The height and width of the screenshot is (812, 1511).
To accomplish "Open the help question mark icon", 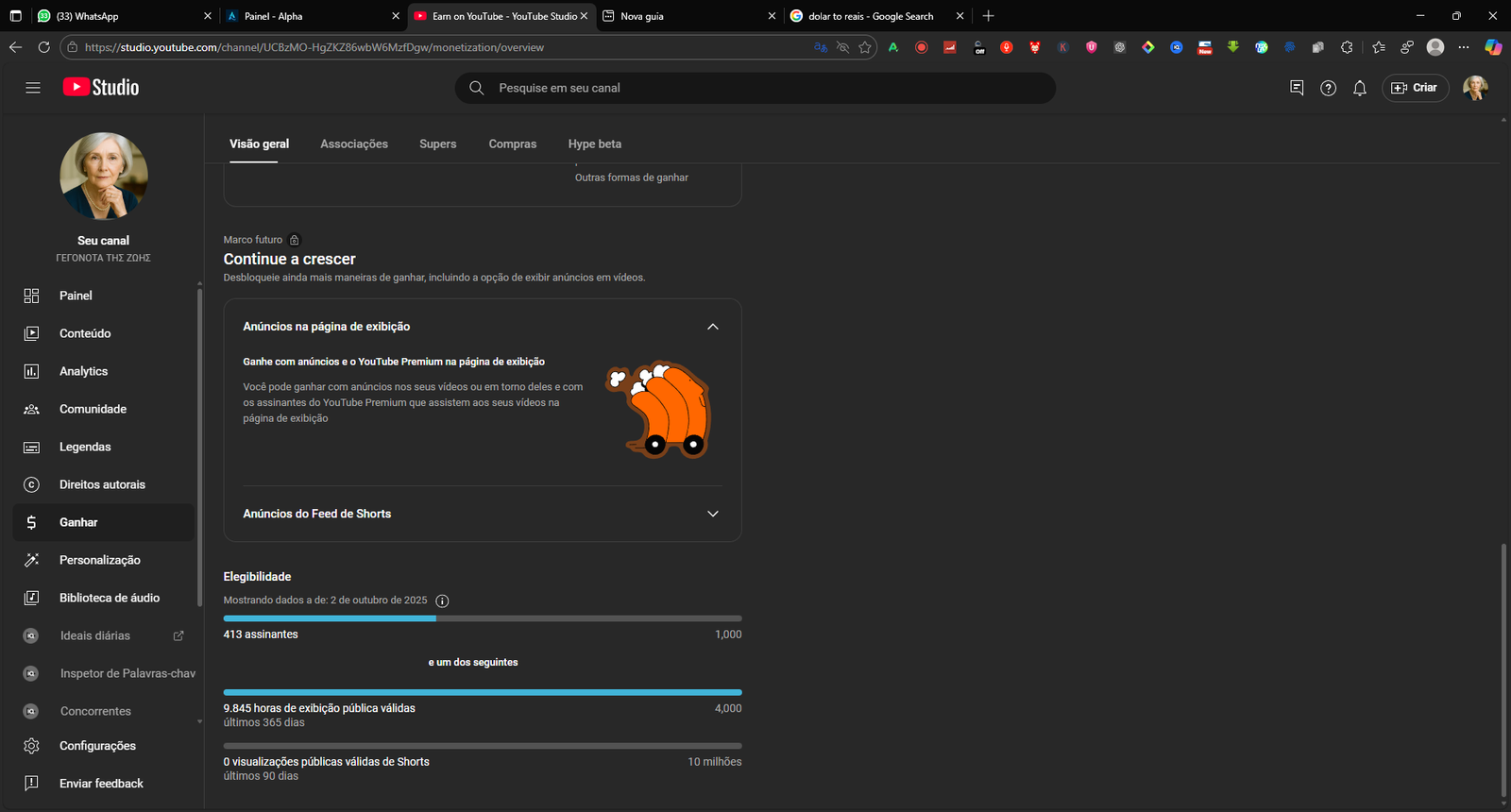I will click(1328, 88).
